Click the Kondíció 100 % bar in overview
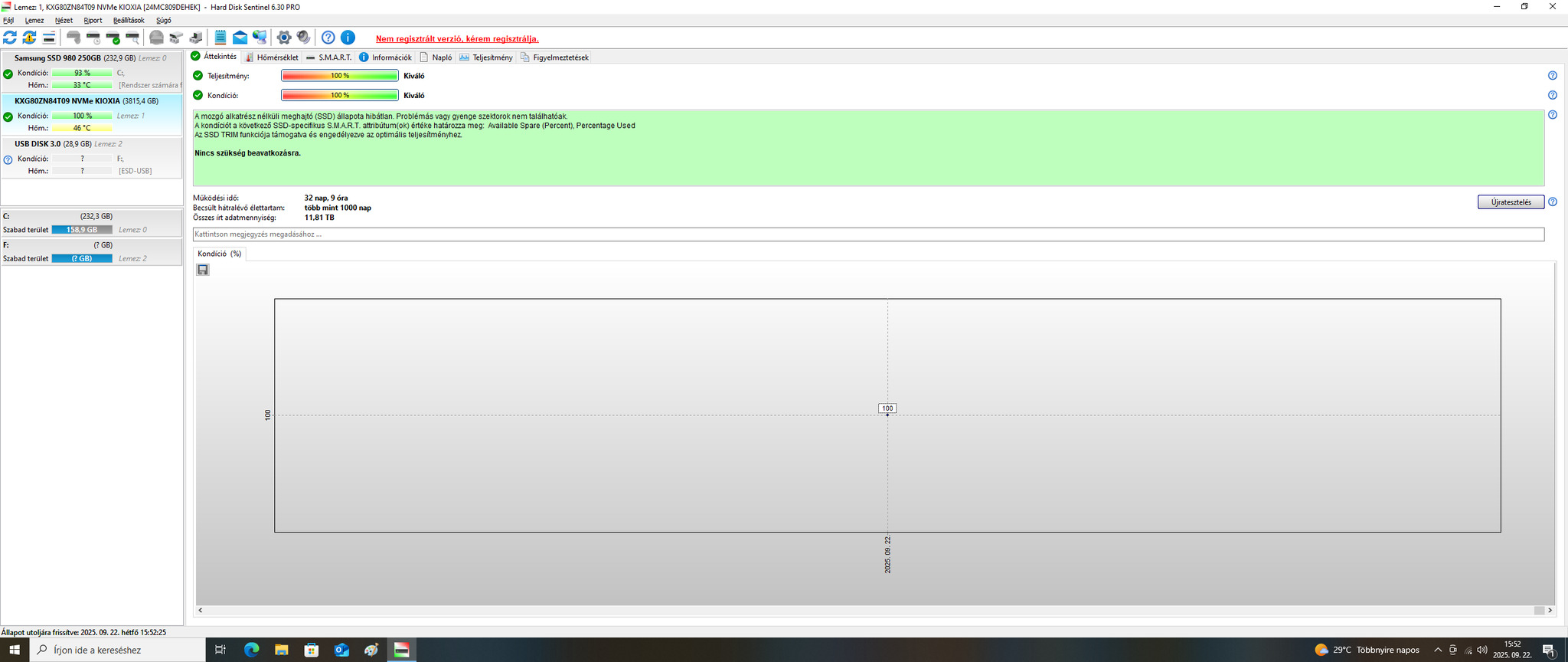Viewport: 1568px width, 662px height. tap(339, 96)
